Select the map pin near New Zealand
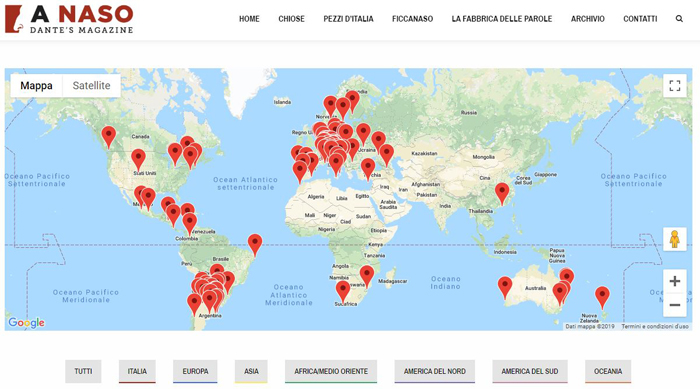The height and width of the screenshot is (389, 700). click(602, 297)
